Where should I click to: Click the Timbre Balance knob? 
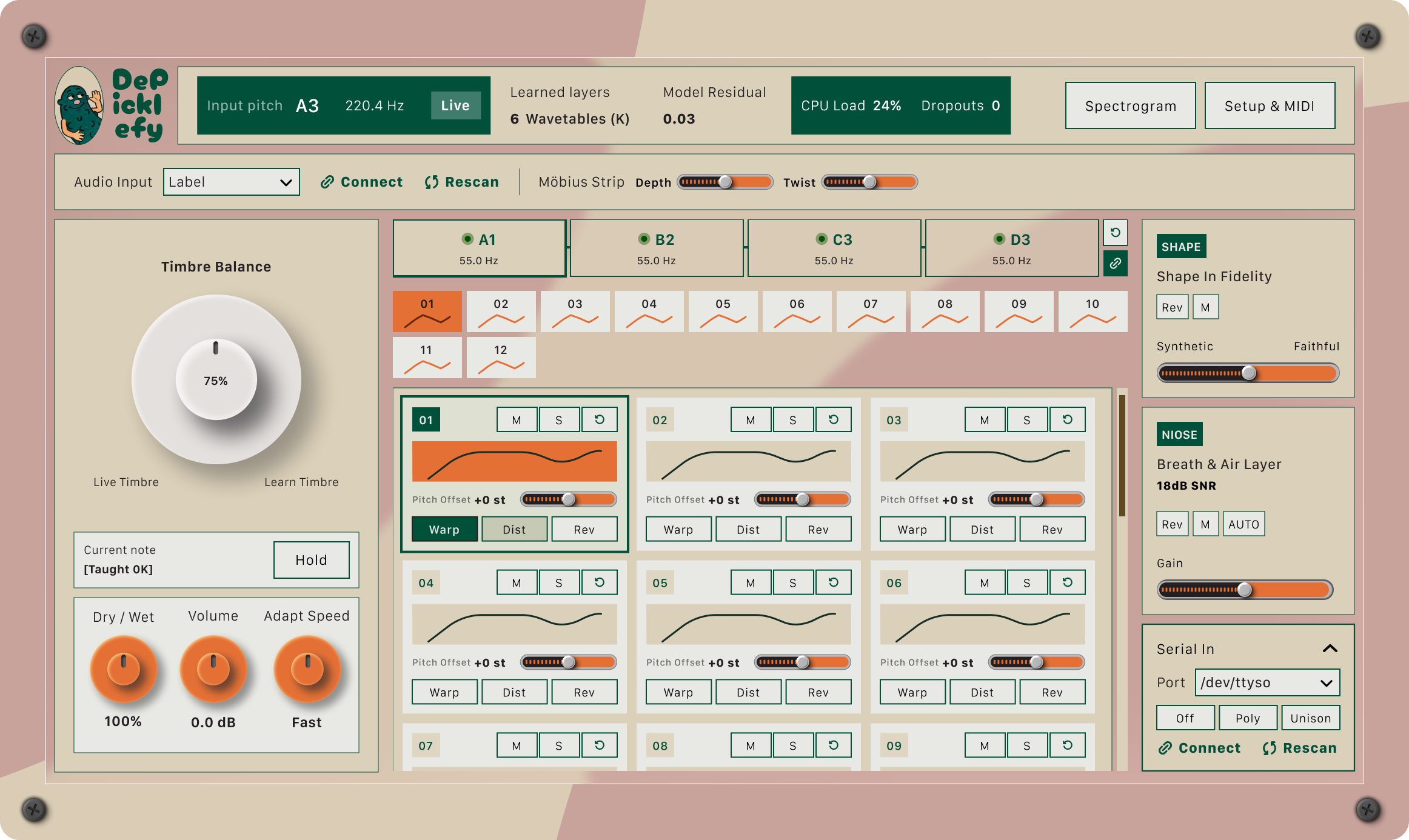click(x=216, y=379)
